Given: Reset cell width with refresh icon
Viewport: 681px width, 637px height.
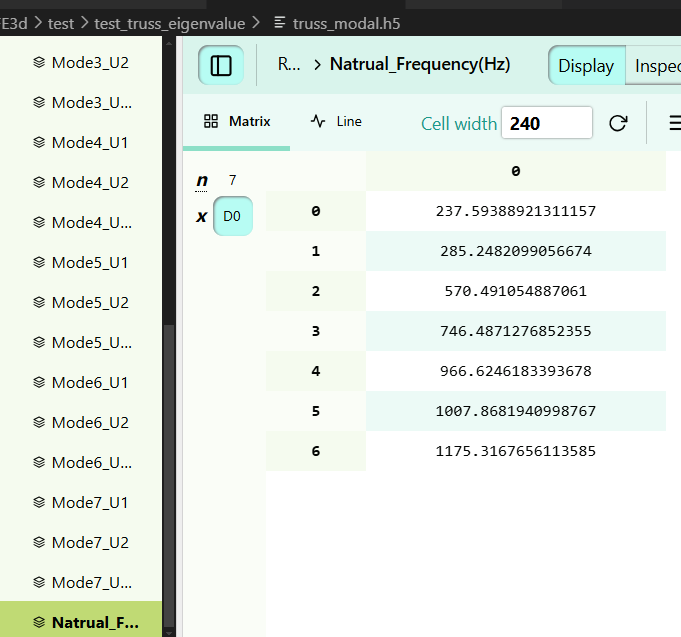Looking at the screenshot, I should [618, 123].
